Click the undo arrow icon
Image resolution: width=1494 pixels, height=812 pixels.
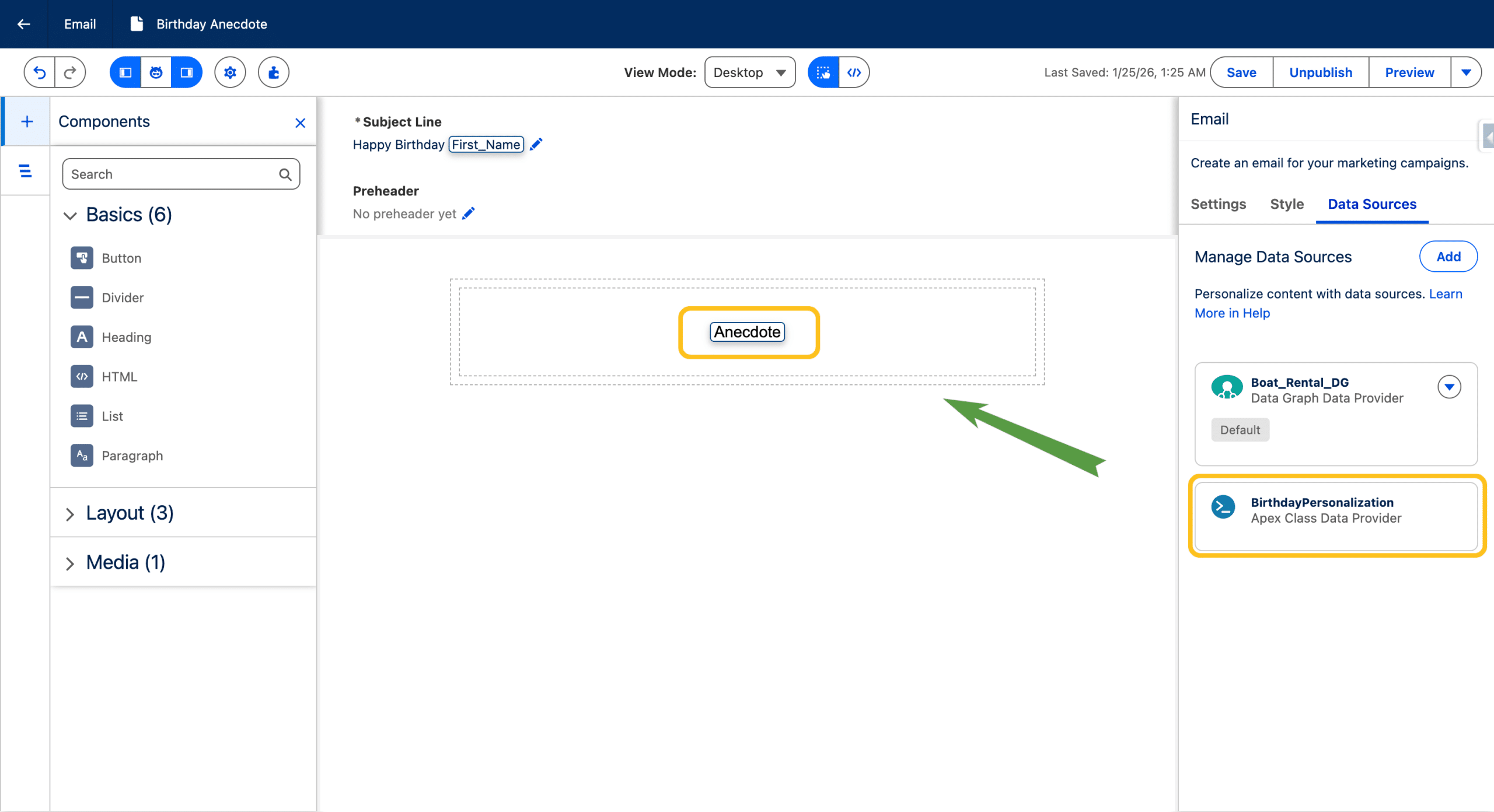click(x=40, y=72)
